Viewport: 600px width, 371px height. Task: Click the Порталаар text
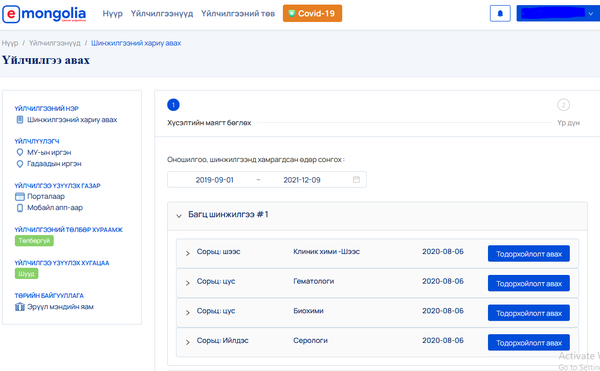[46, 196]
